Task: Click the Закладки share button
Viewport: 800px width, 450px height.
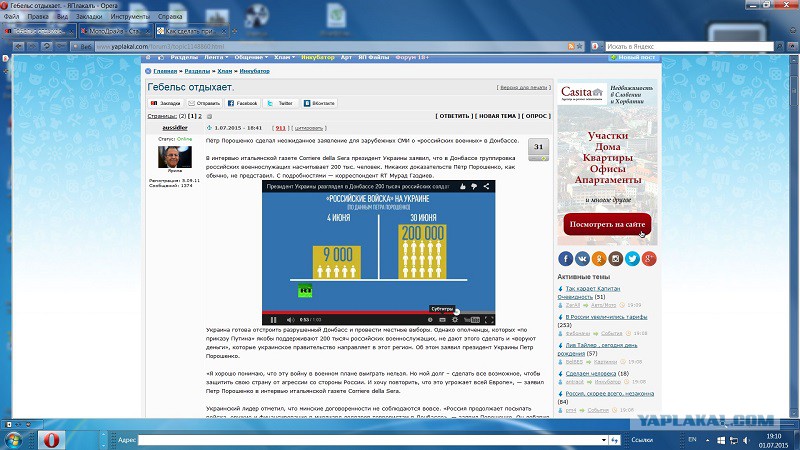Action: pyautogui.click(x=166, y=103)
